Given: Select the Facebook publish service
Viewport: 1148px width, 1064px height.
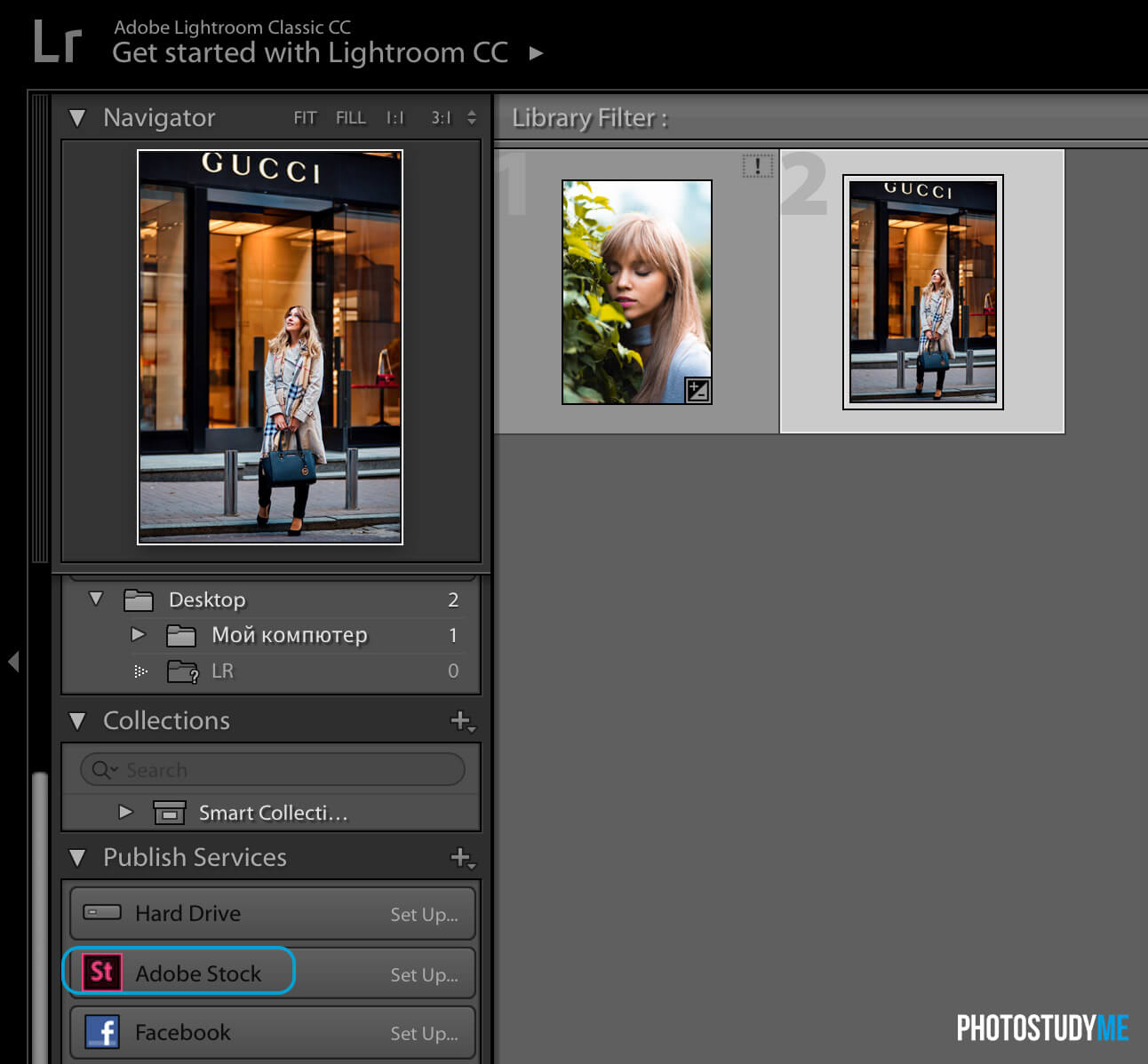Looking at the screenshot, I should [x=273, y=1032].
